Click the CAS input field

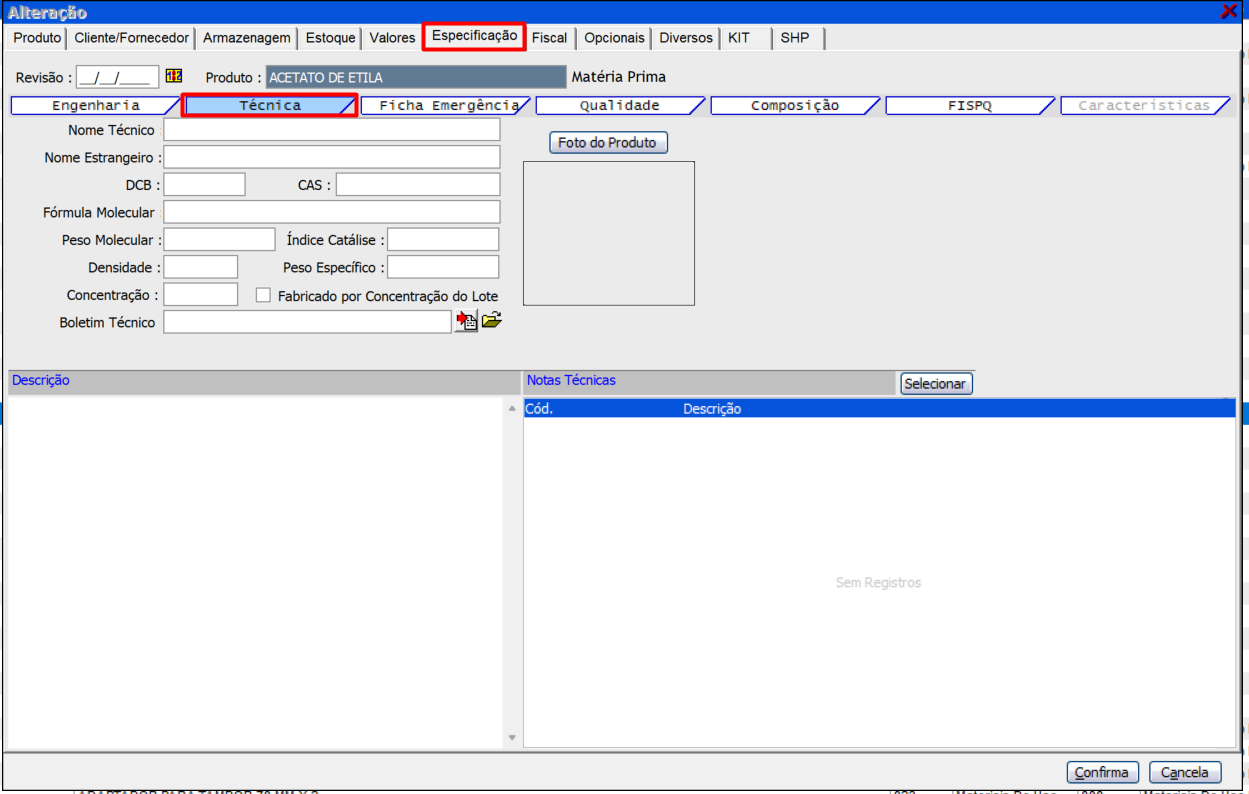tap(417, 185)
